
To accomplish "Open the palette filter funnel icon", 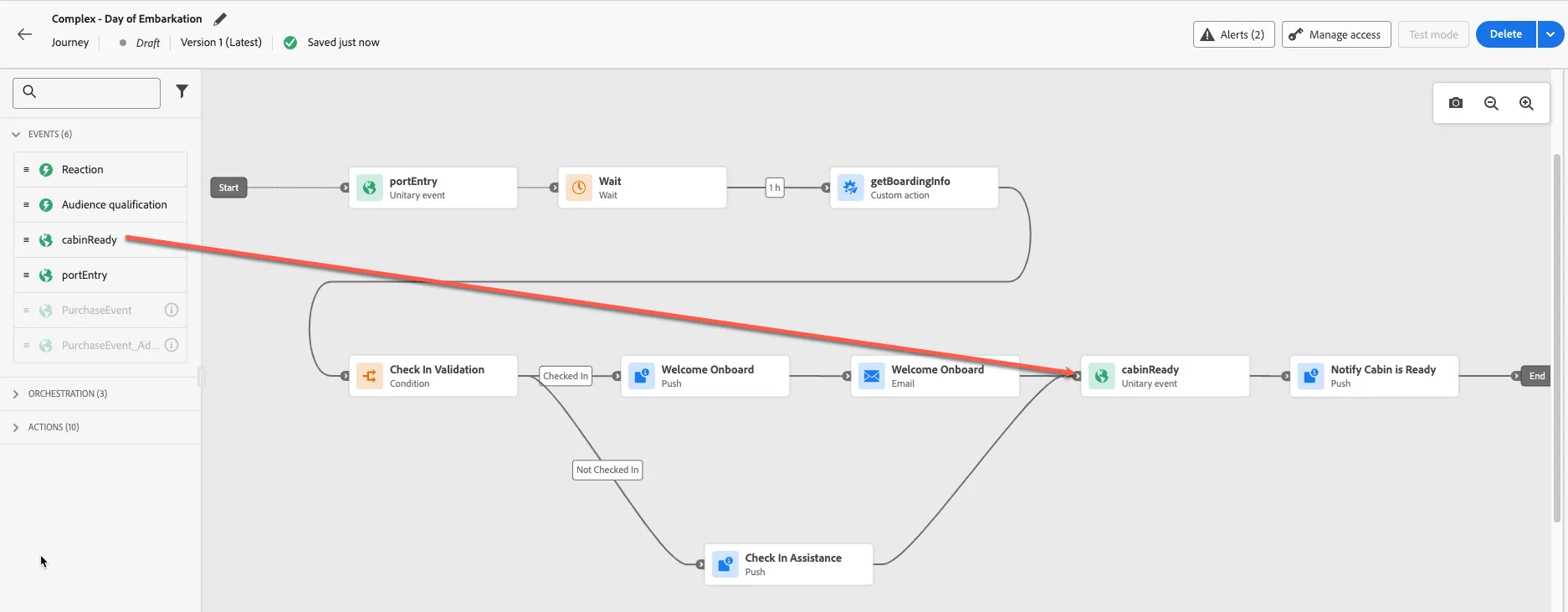I will click(182, 91).
